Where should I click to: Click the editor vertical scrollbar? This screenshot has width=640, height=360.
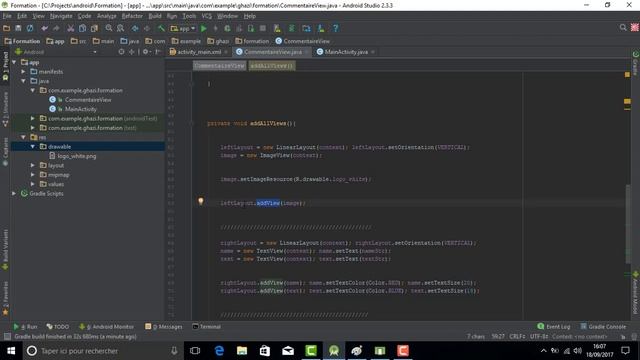[628, 224]
